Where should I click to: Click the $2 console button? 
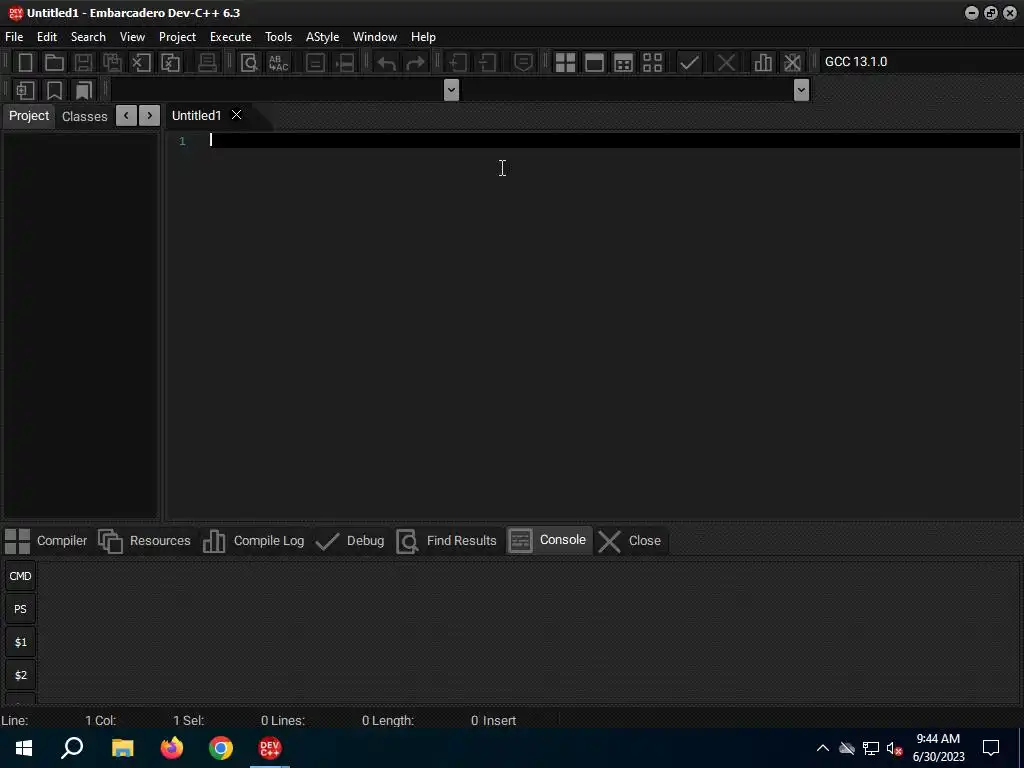(20, 675)
